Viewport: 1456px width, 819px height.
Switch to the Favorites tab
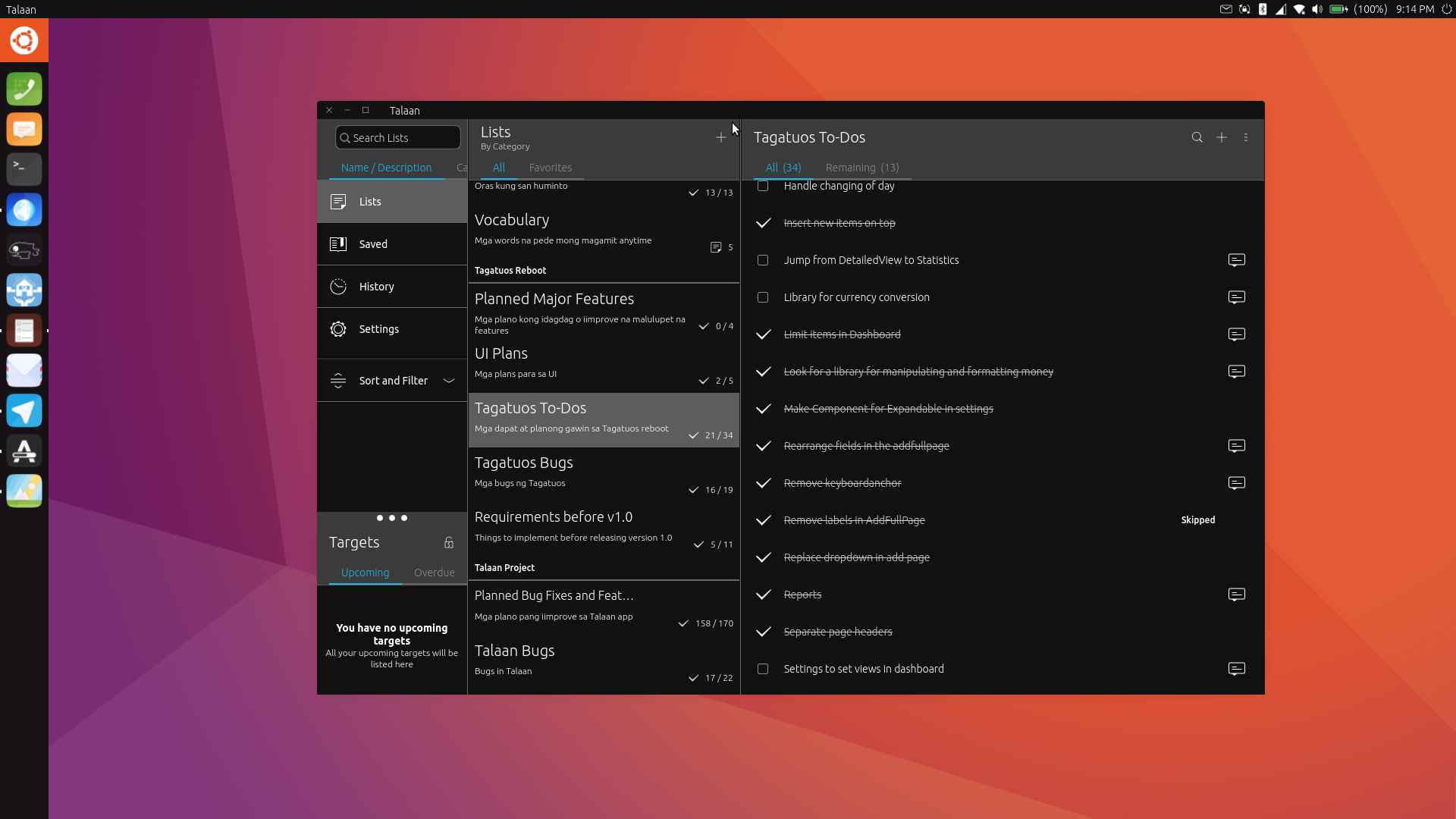[x=551, y=168]
